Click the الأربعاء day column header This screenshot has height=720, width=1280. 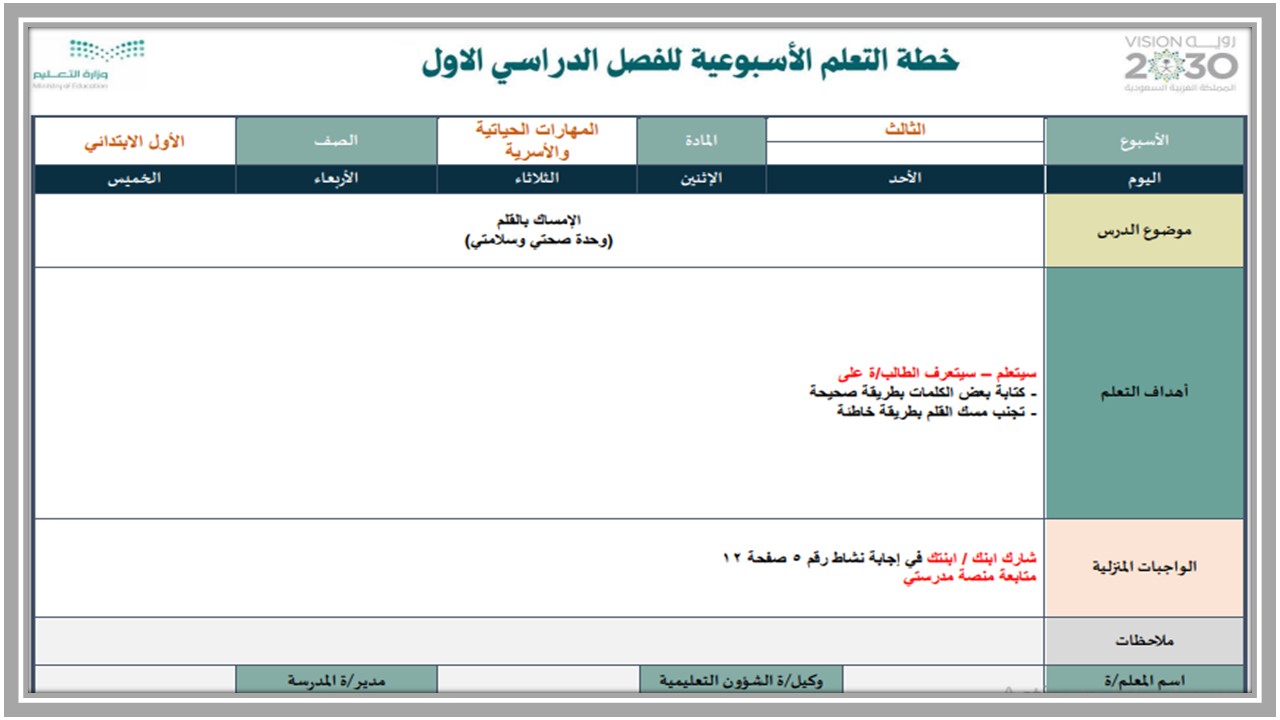[336, 179]
